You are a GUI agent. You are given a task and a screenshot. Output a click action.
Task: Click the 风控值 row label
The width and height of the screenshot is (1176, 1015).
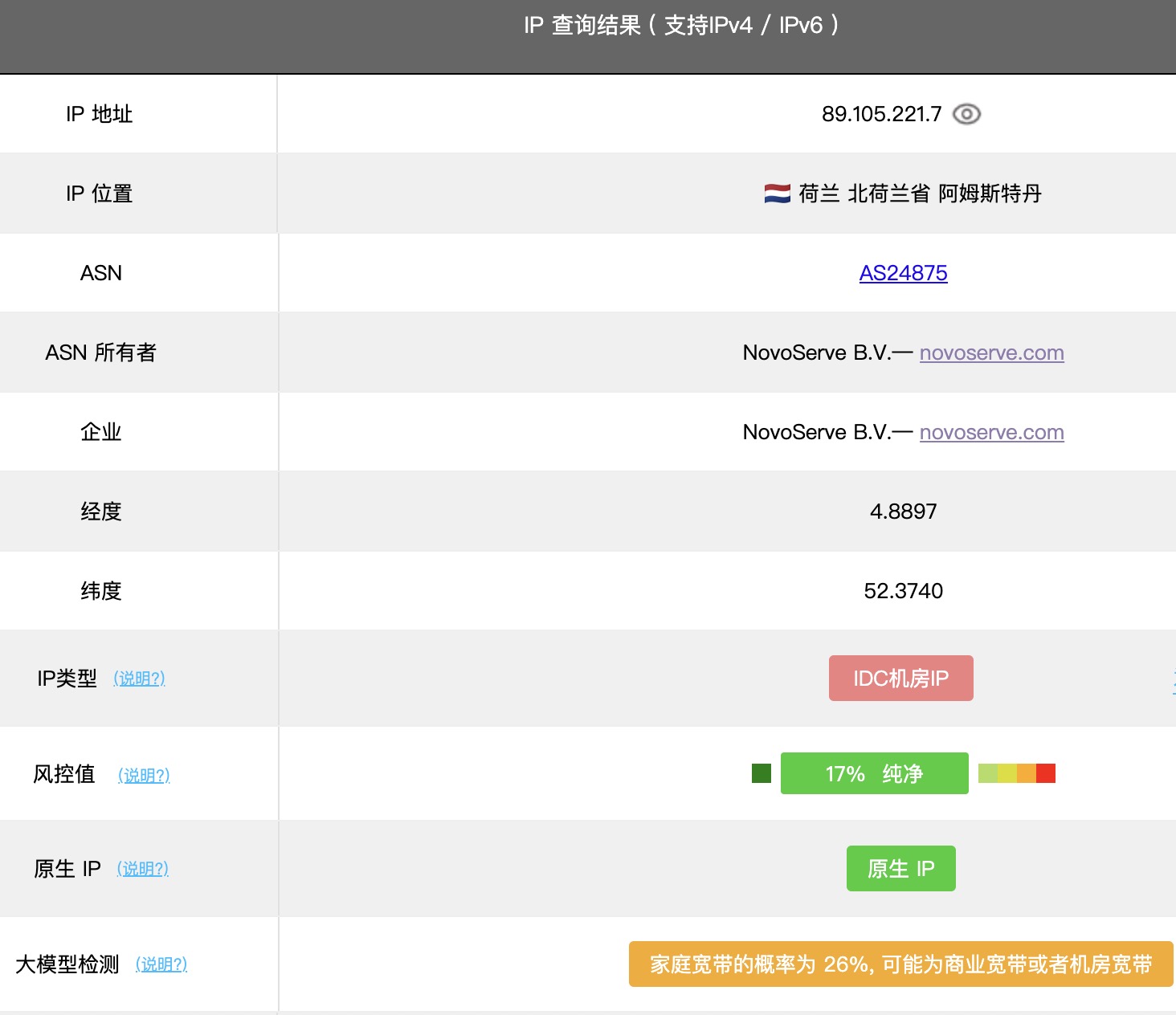[x=64, y=774]
